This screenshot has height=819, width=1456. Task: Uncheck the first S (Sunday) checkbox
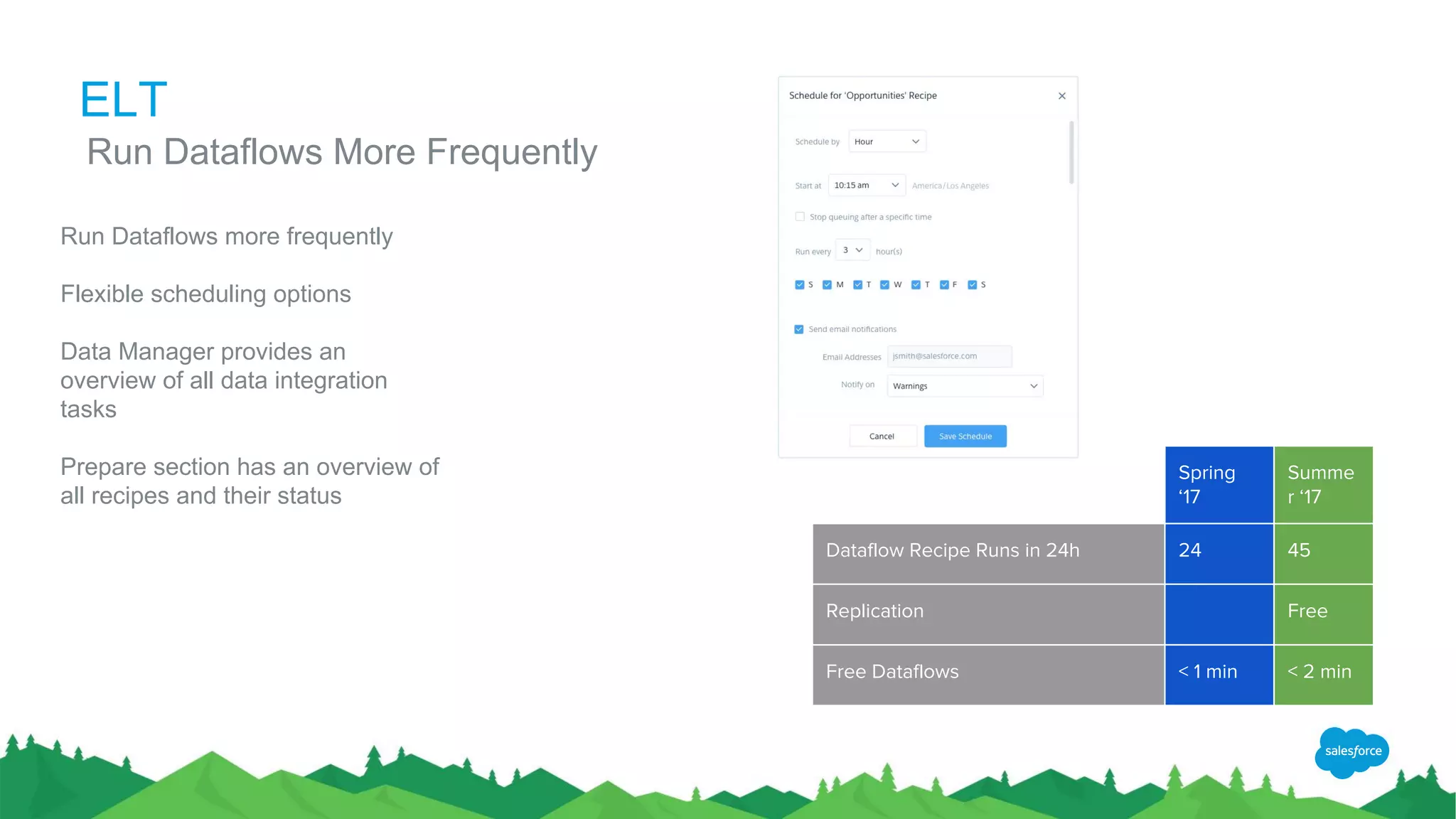(800, 284)
